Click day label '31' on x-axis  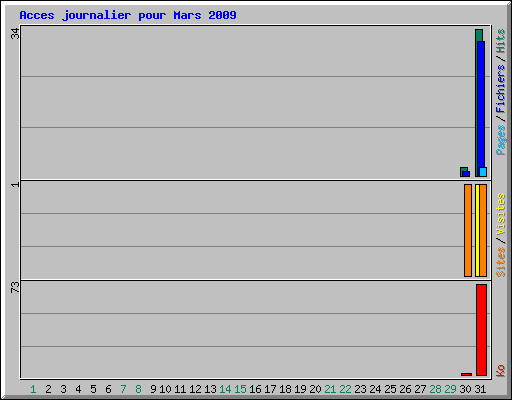point(480,389)
